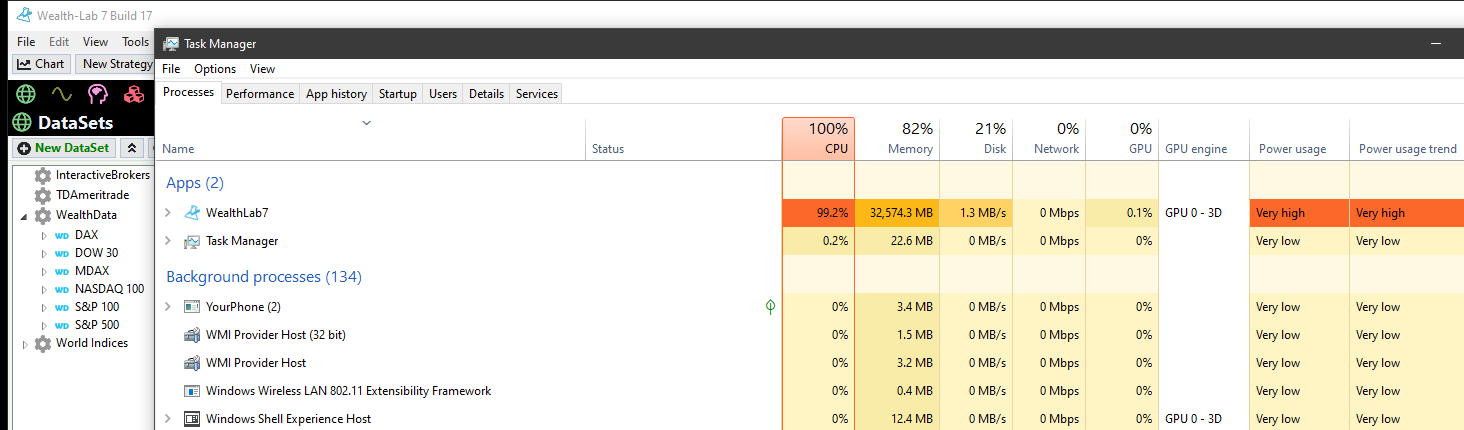Expand the YourPhone (2) process group
The width and height of the screenshot is (1464, 430).
click(168, 307)
